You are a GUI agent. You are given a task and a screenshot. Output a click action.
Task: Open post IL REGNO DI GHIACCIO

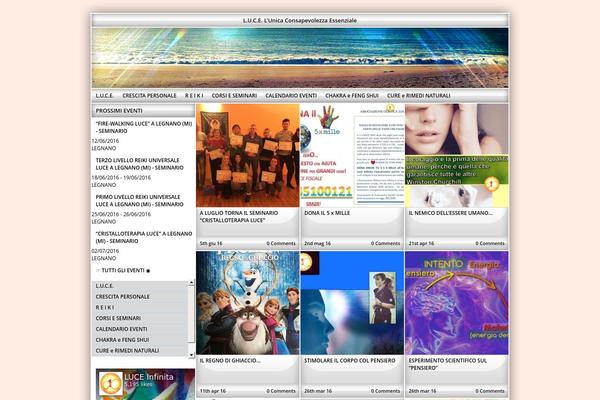pyautogui.click(x=230, y=361)
